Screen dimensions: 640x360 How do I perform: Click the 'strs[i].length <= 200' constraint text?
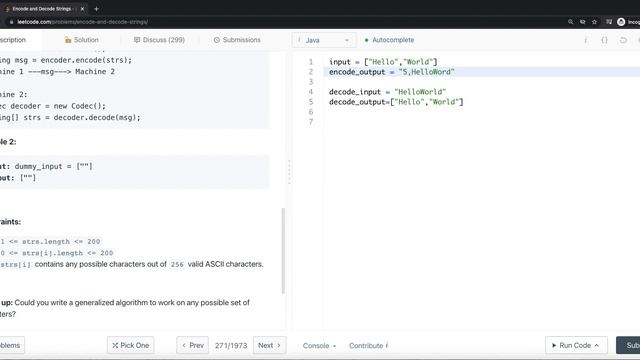67,253
